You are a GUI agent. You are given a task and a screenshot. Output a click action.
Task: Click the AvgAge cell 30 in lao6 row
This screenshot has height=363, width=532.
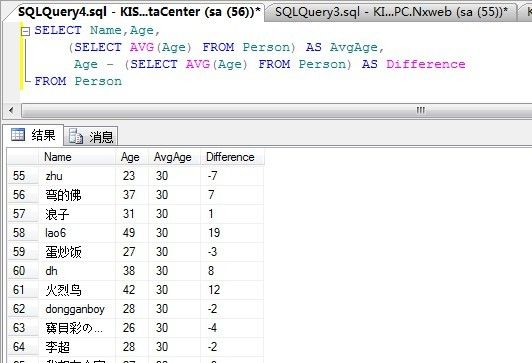[x=175, y=233]
